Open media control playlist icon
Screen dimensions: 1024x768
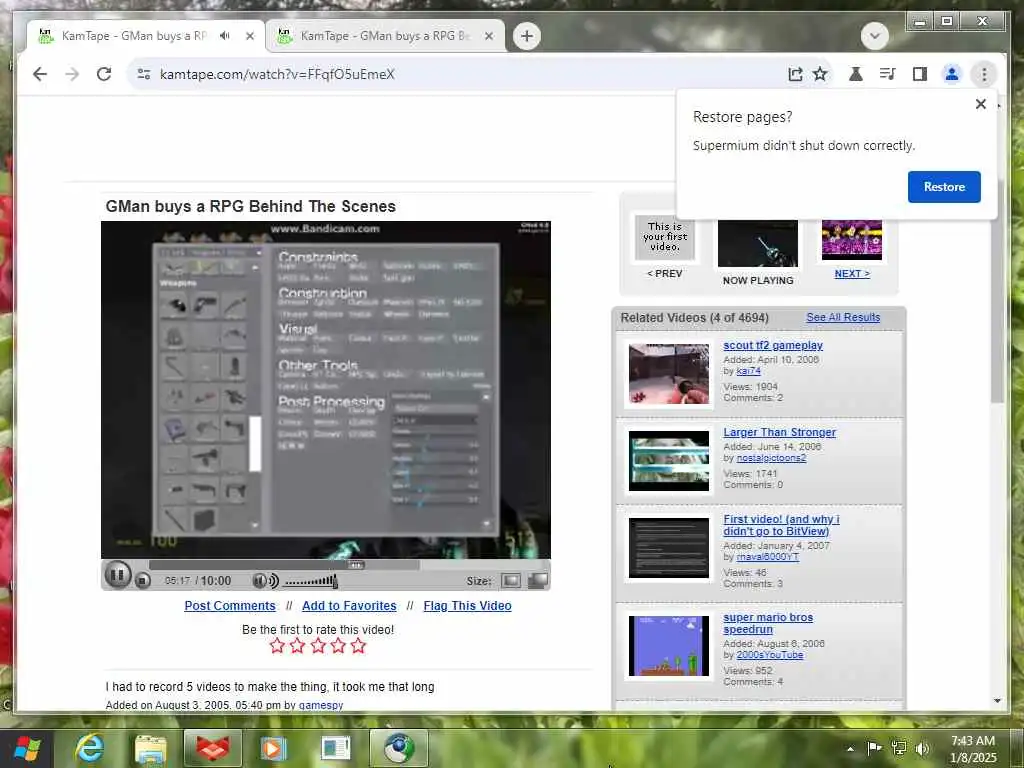coord(888,74)
